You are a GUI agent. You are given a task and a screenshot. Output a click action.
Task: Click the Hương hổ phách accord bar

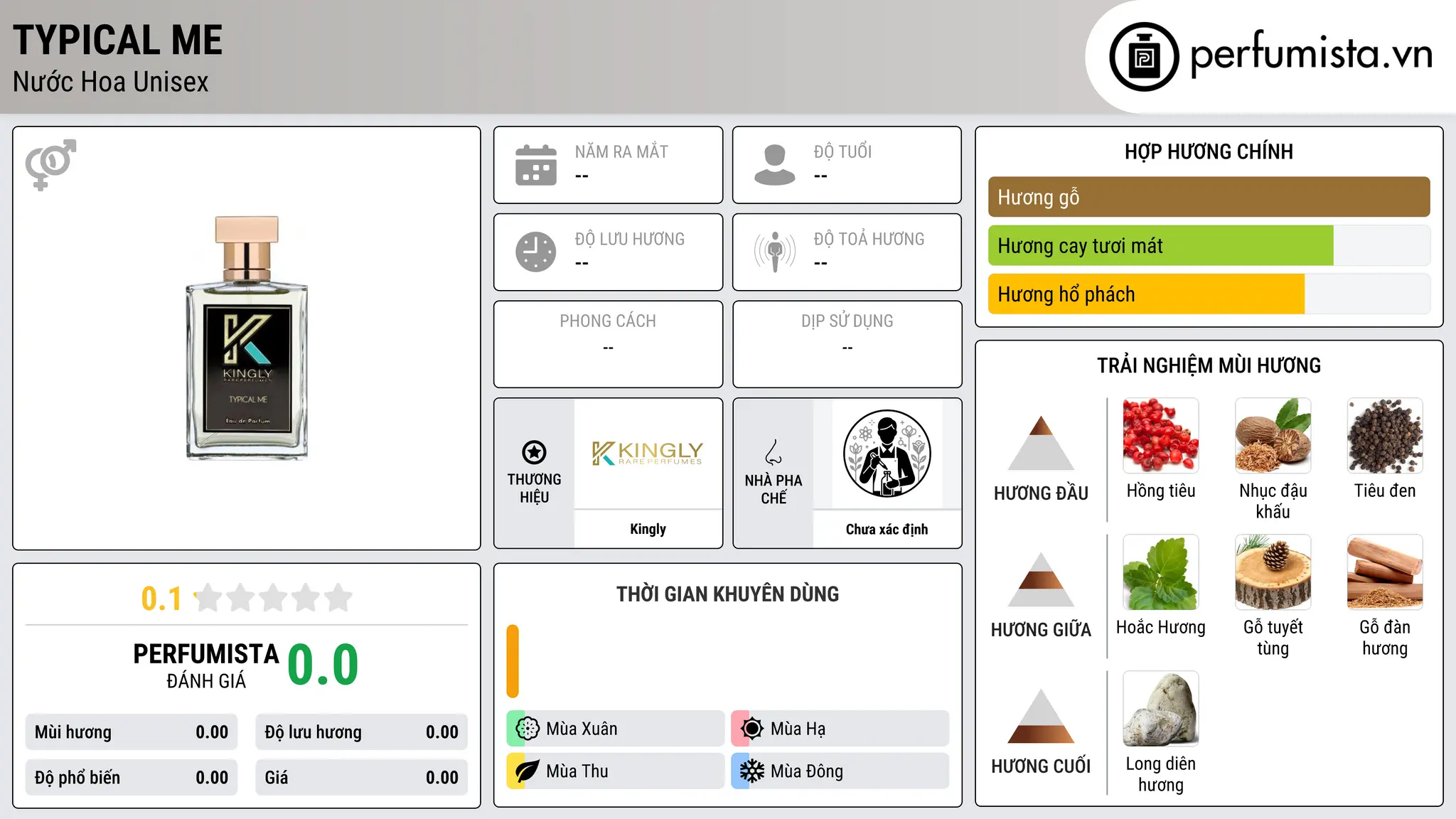[x=1209, y=294]
